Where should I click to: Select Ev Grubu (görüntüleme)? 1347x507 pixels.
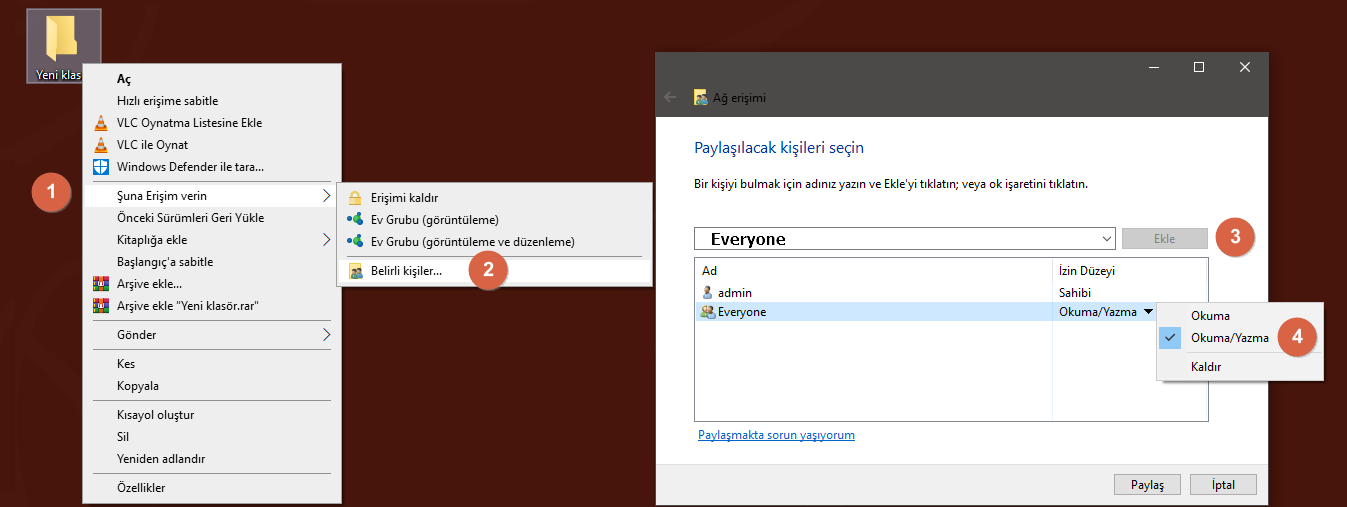point(494,220)
